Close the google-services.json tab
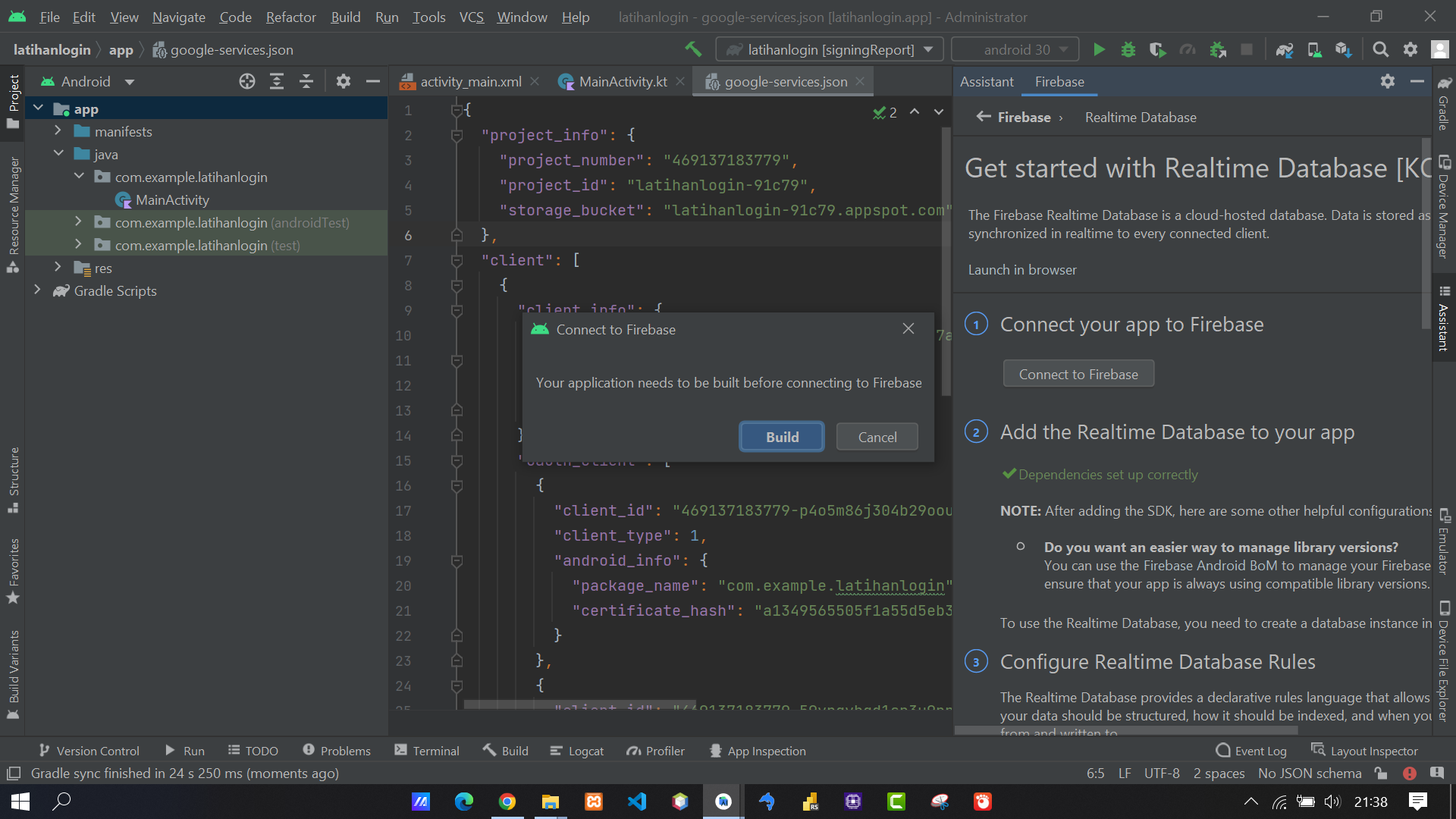 [860, 81]
